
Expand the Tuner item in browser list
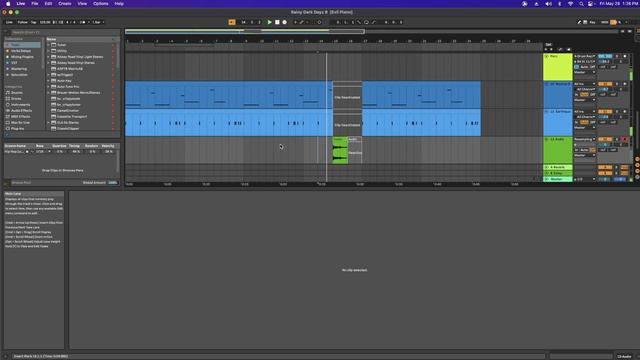(x=48, y=45)
